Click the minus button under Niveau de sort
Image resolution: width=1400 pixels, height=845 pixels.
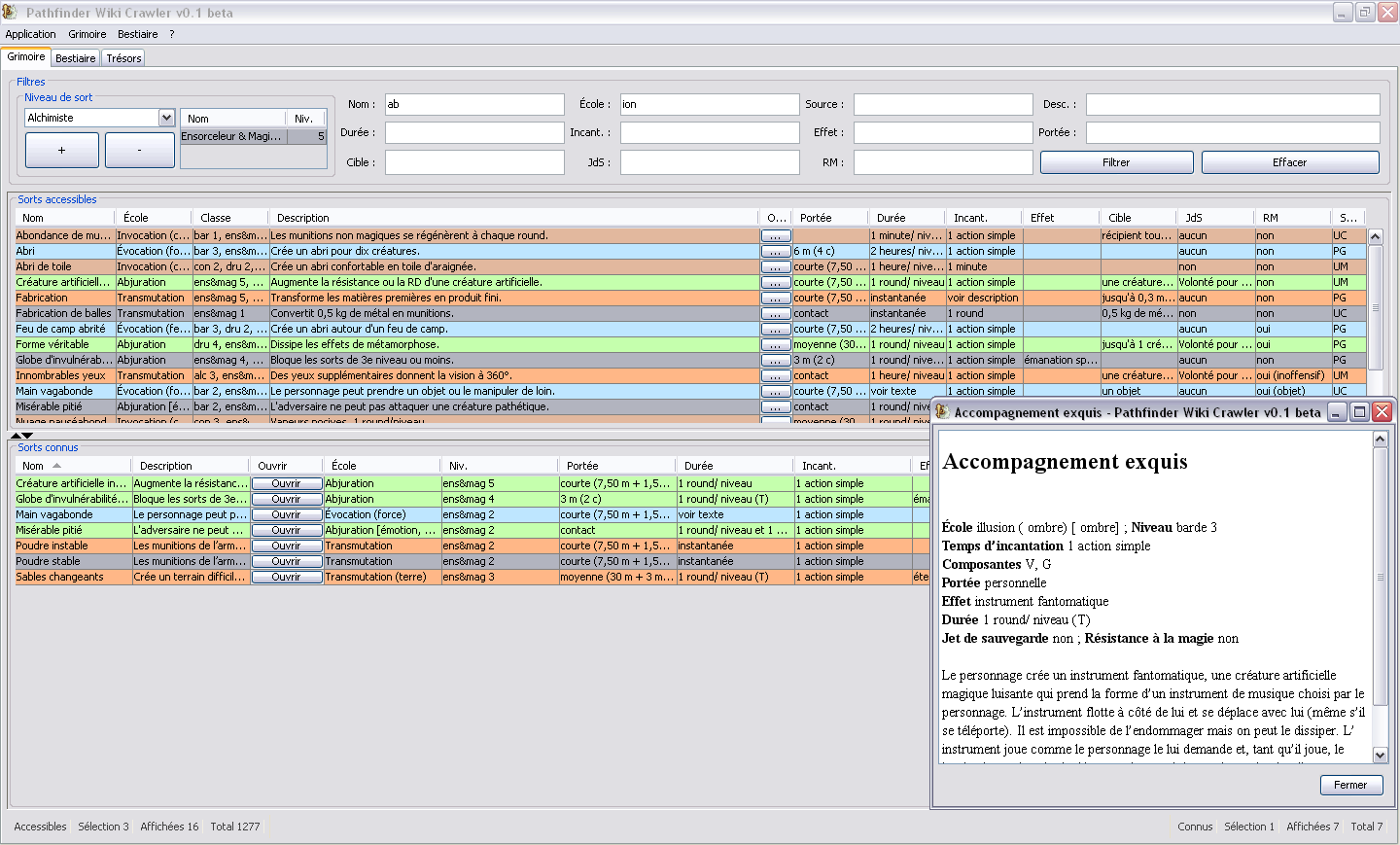139,151
